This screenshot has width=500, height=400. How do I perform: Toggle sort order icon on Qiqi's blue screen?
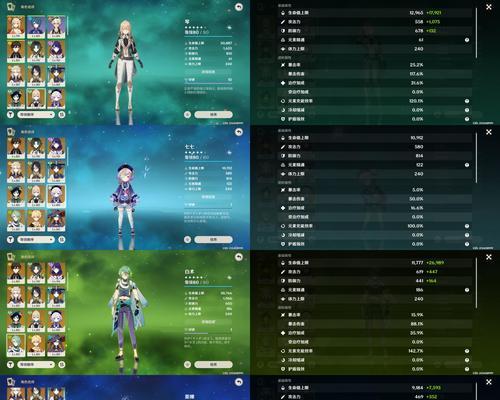[x=62, y=239]
